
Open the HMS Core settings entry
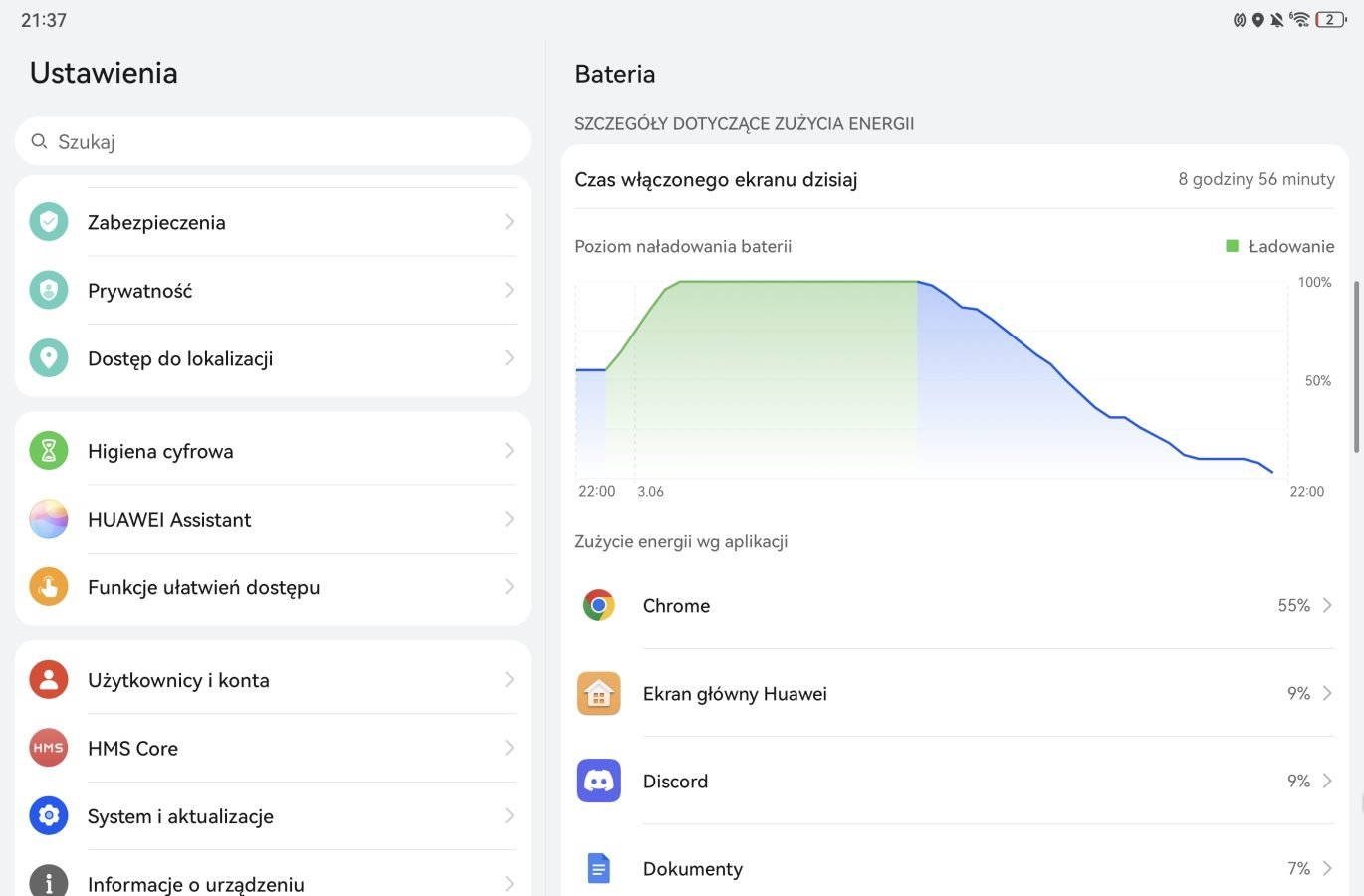(273, 748)
